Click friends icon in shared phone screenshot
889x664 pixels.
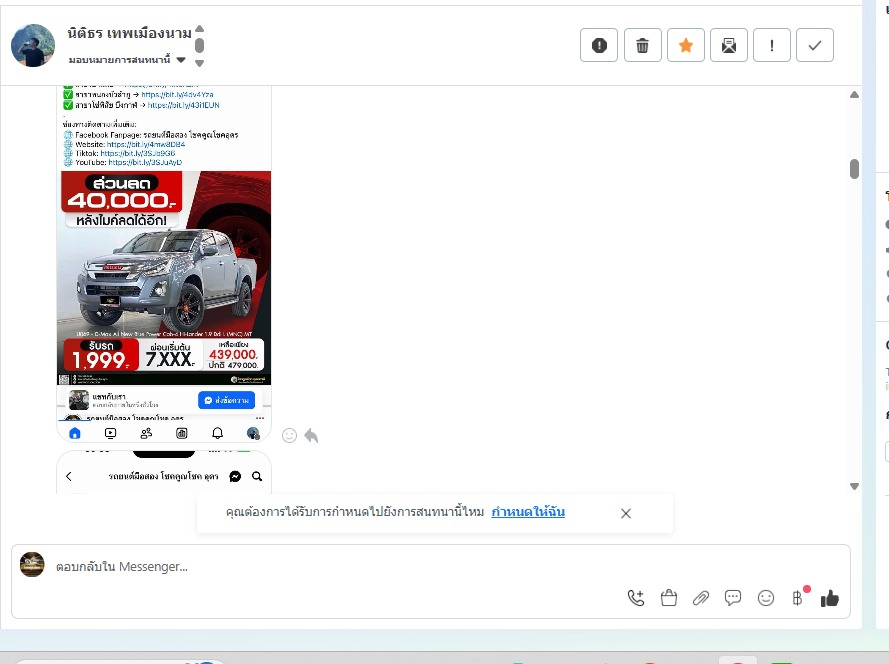click(x=146, y=433)
